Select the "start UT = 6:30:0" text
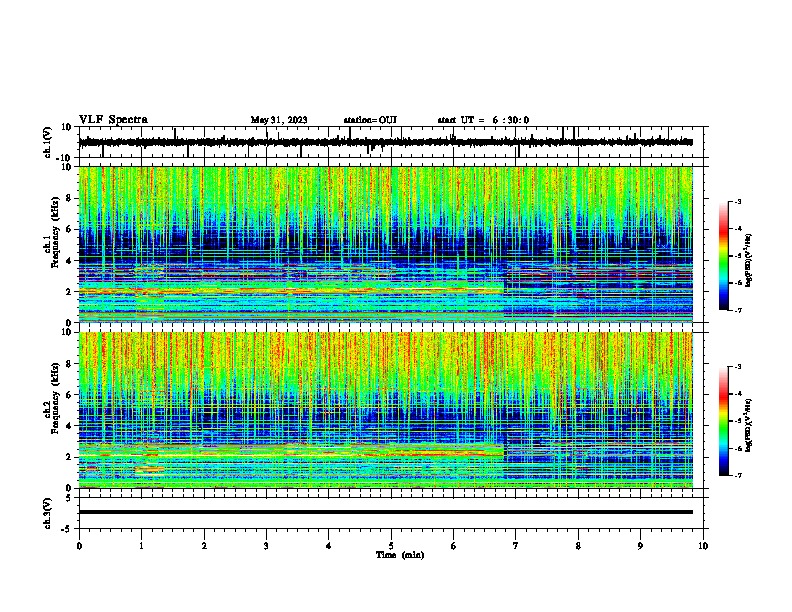Image resolution: width=792 pixels, height=612 pixels. point(483,120)
